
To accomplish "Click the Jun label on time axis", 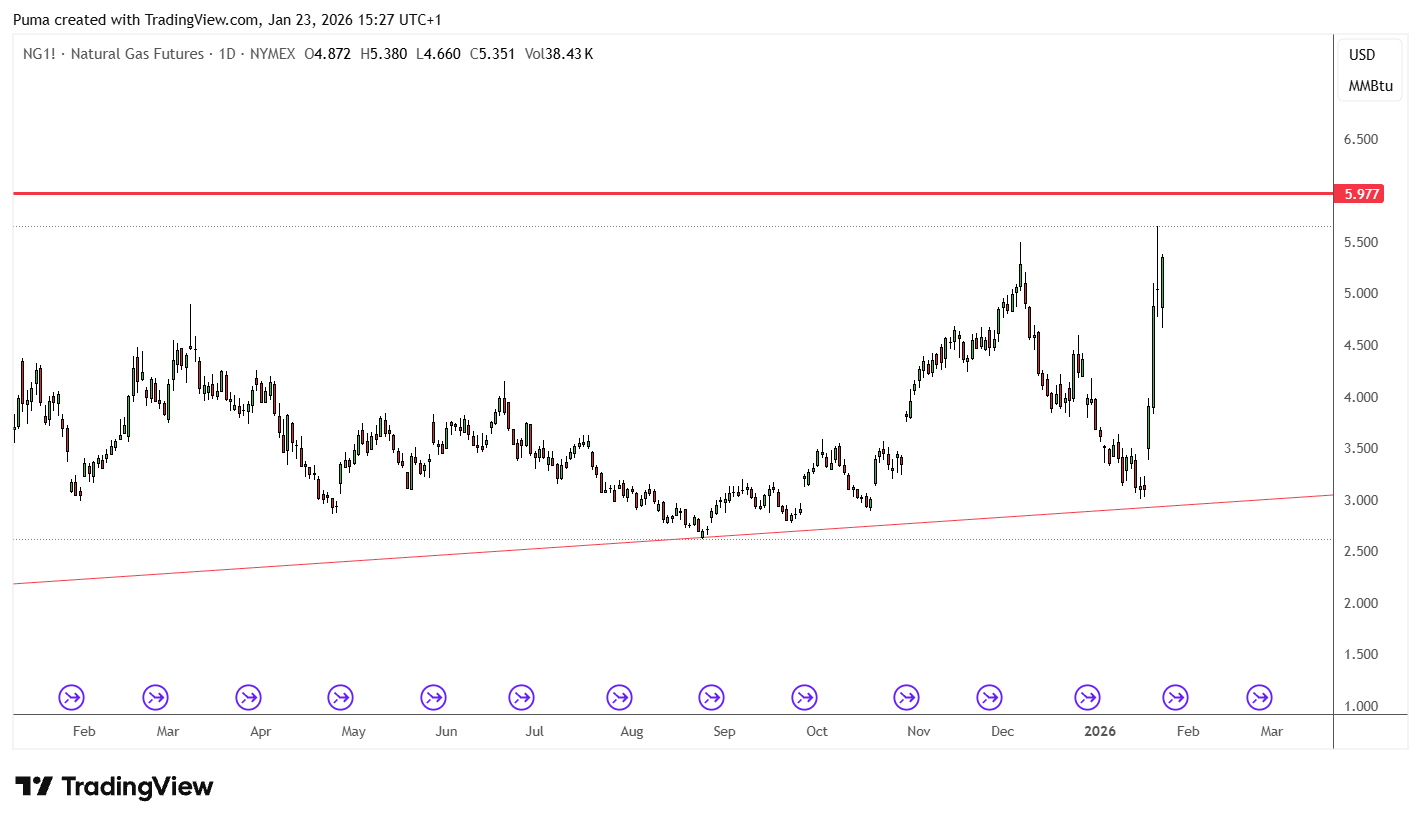I will [x=446, y=731].
